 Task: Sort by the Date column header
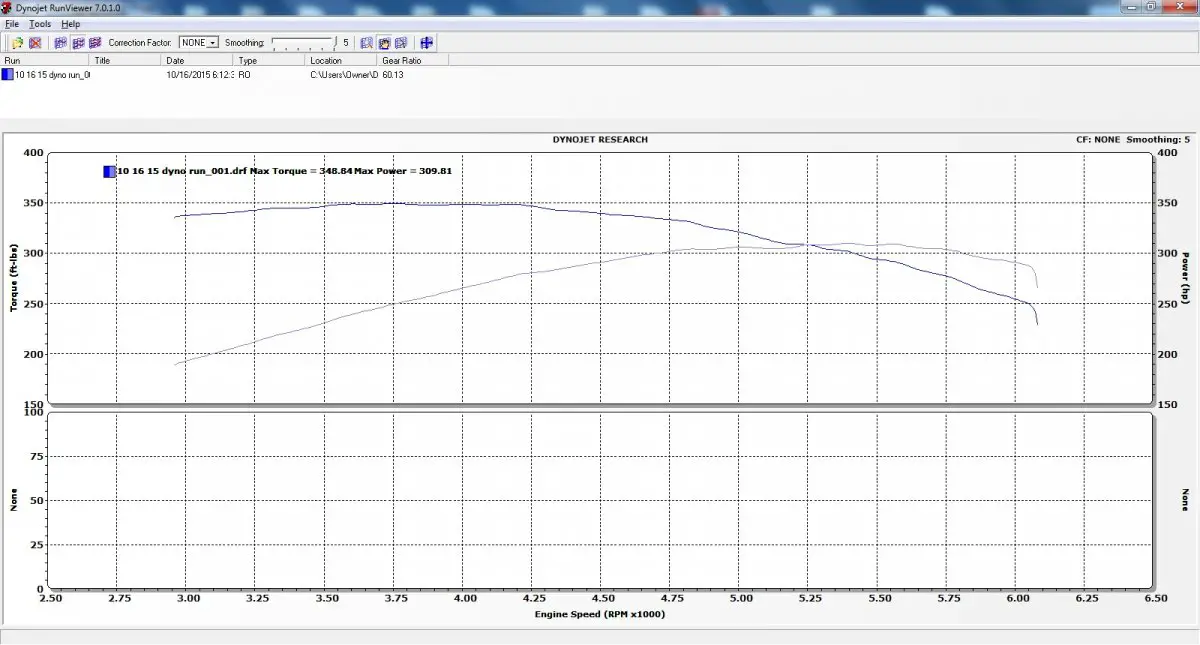pos(199,60)
